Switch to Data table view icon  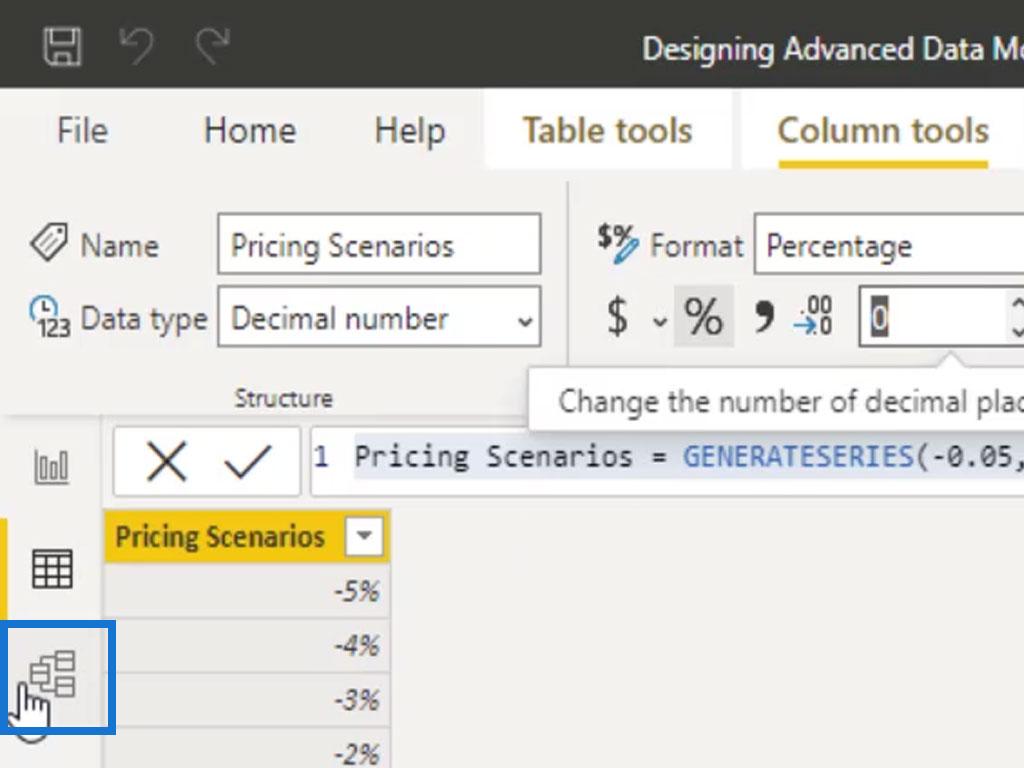coord(52,569)
